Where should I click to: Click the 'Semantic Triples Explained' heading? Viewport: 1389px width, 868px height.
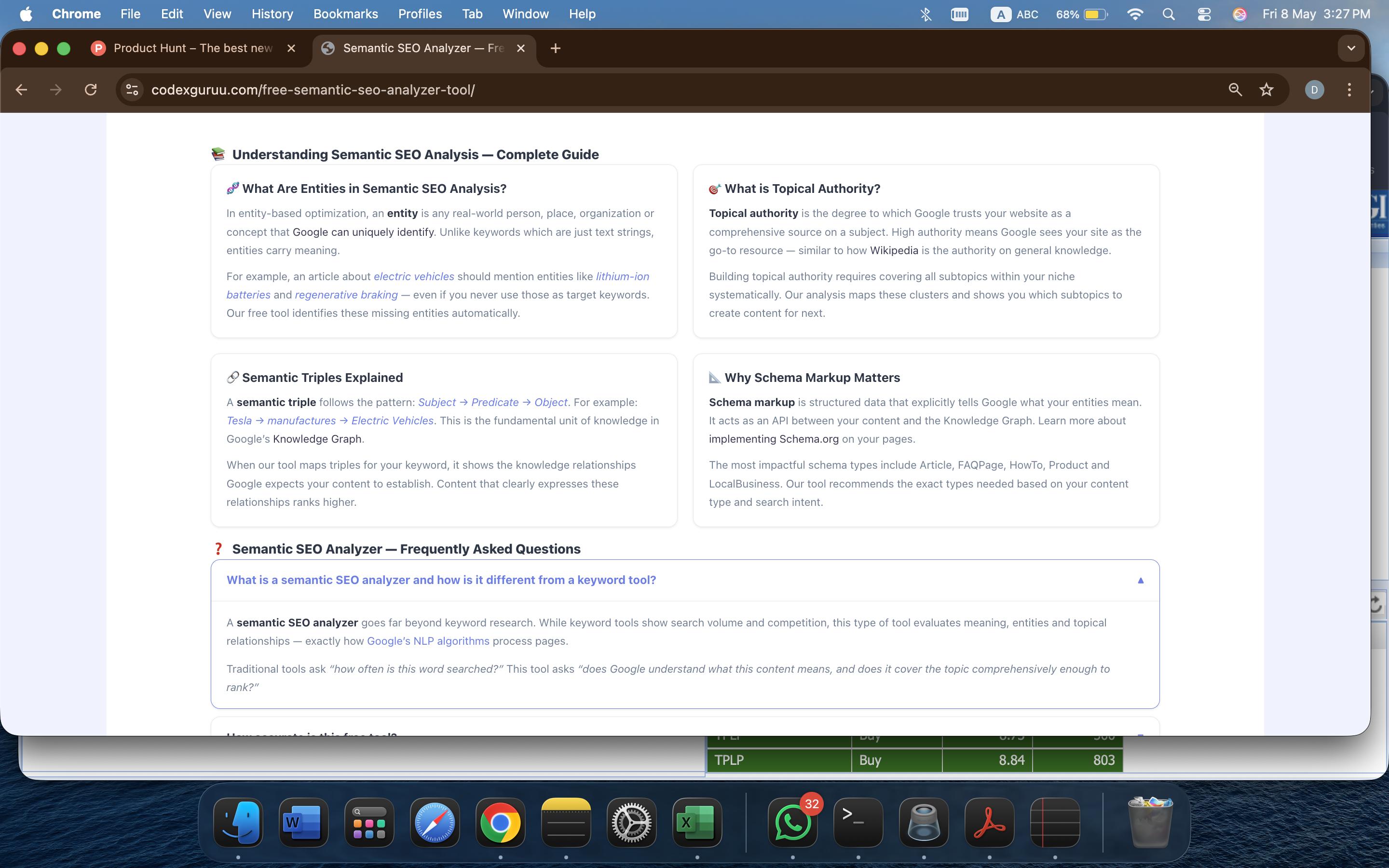click(322, 377)
